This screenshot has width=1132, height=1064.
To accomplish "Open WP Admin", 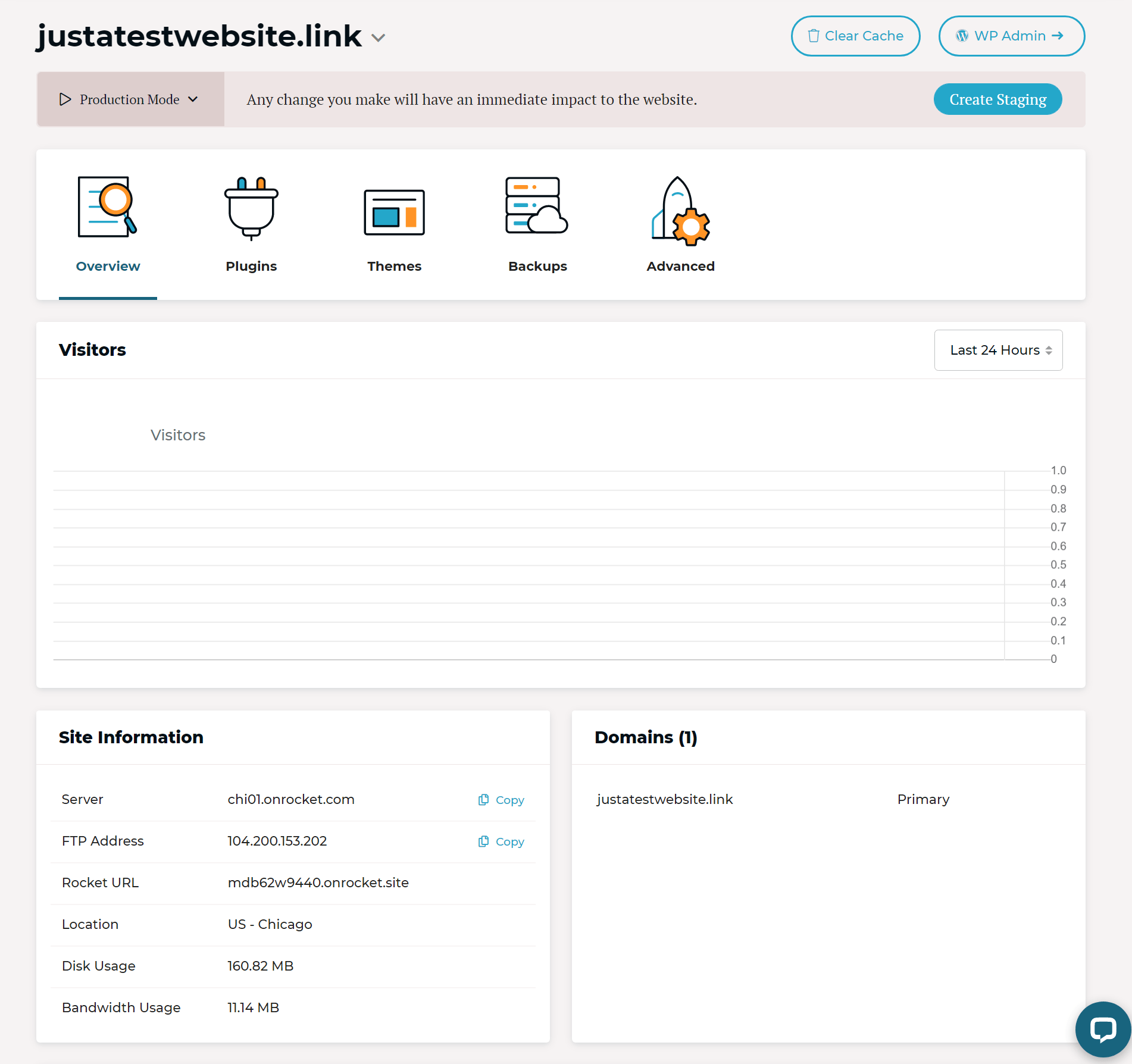I will click(1012, 36).
